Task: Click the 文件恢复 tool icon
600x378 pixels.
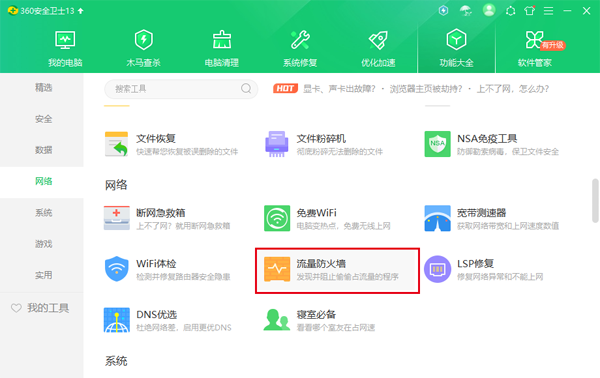Action: [x=116, y=144]
